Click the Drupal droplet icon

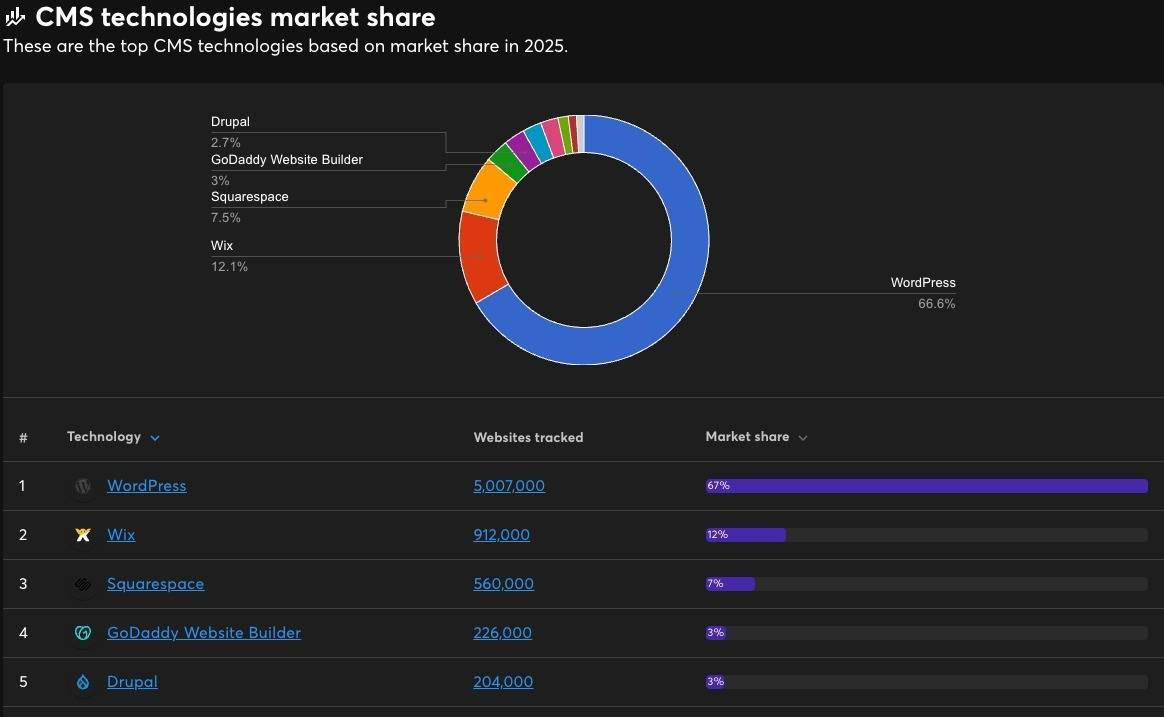pyautogui.click(x=84, y=682)
